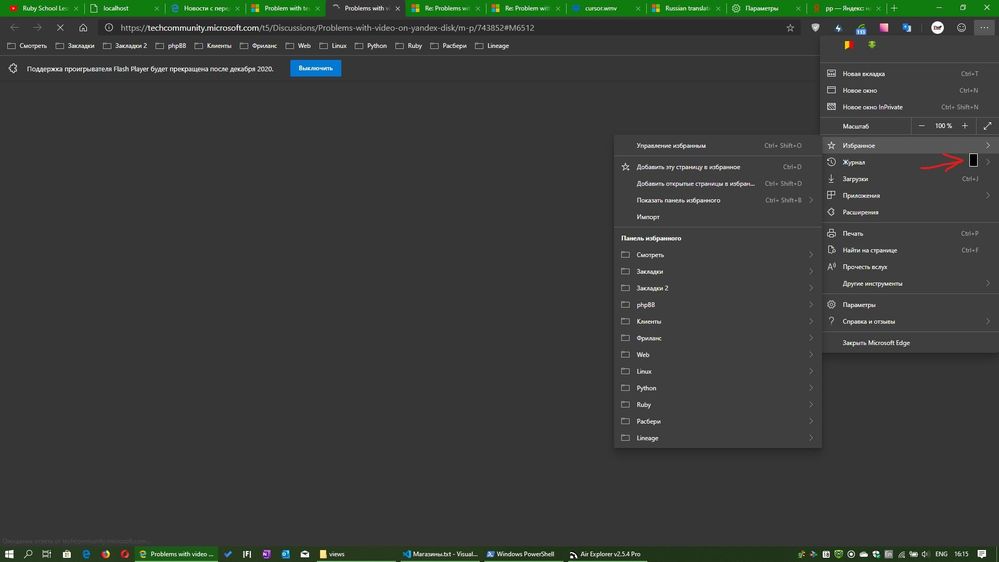The height and width of the screenshot is (562, 999).
Task: Choose Добавить эту страницу в избранное
Action: point(717,167)
